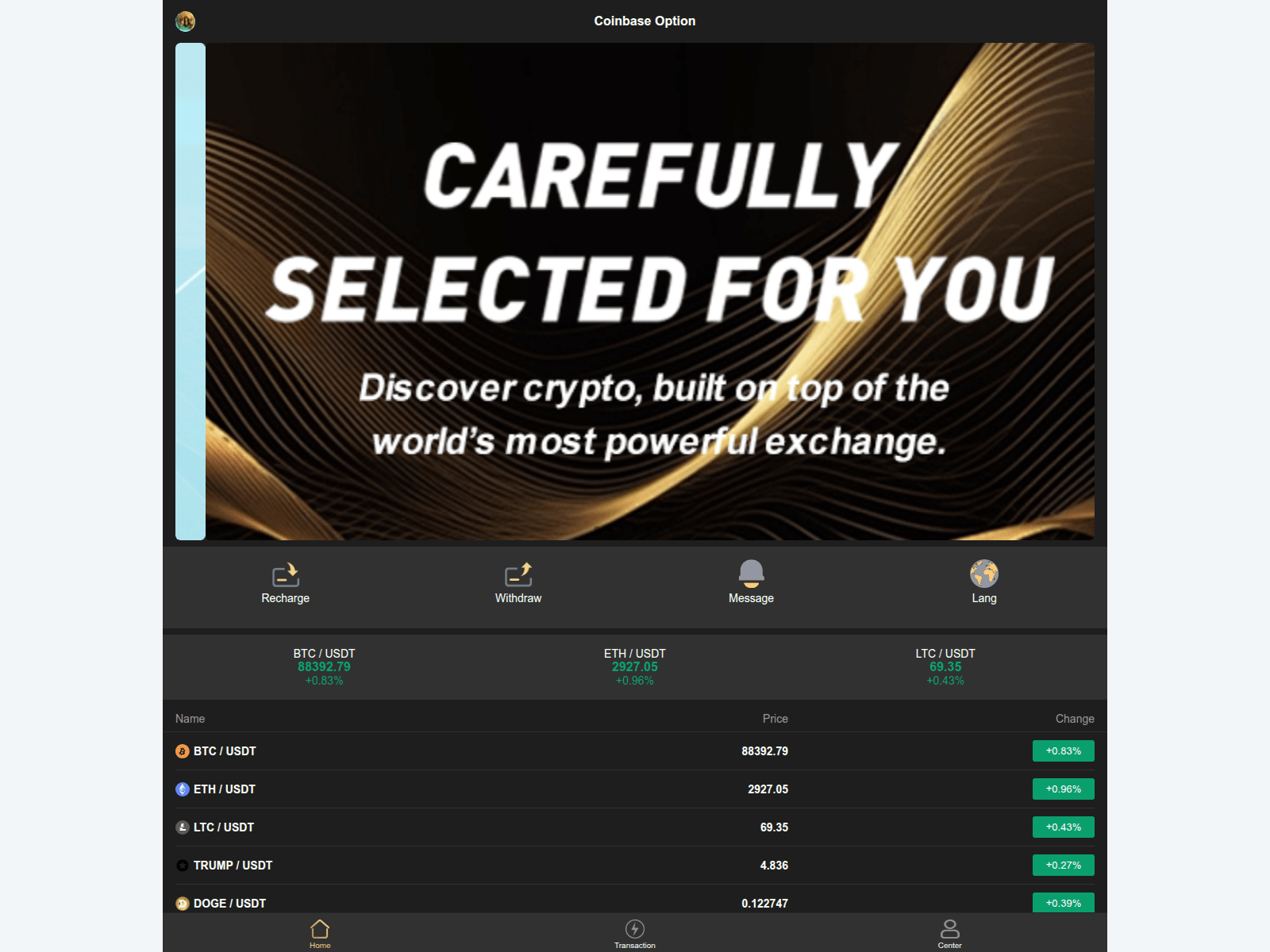Select ETH / USDT name in the list
1270x952 pixels.
point(225,789)
